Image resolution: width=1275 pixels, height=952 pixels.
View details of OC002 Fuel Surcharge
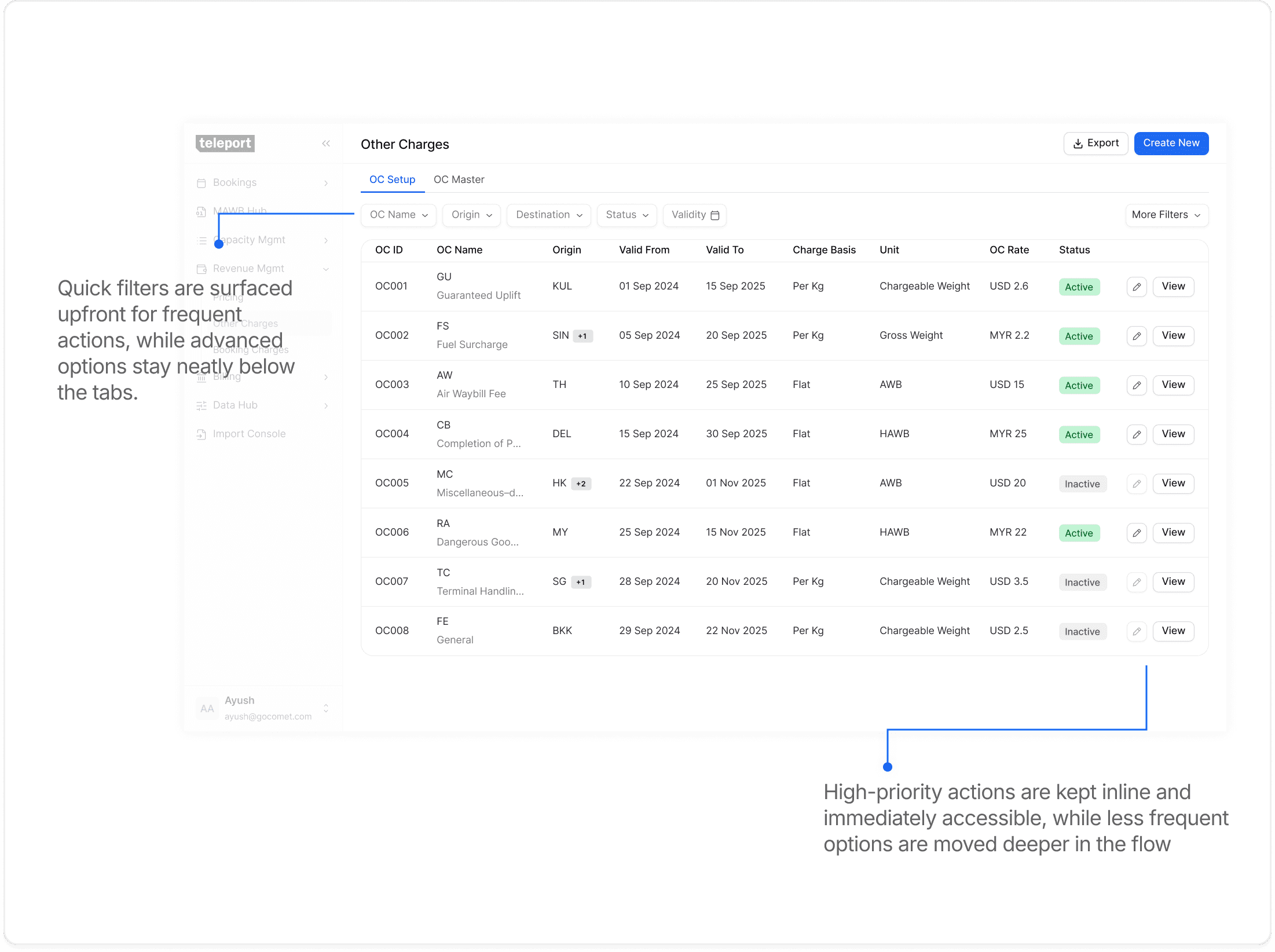click(x=1173, y=335)
